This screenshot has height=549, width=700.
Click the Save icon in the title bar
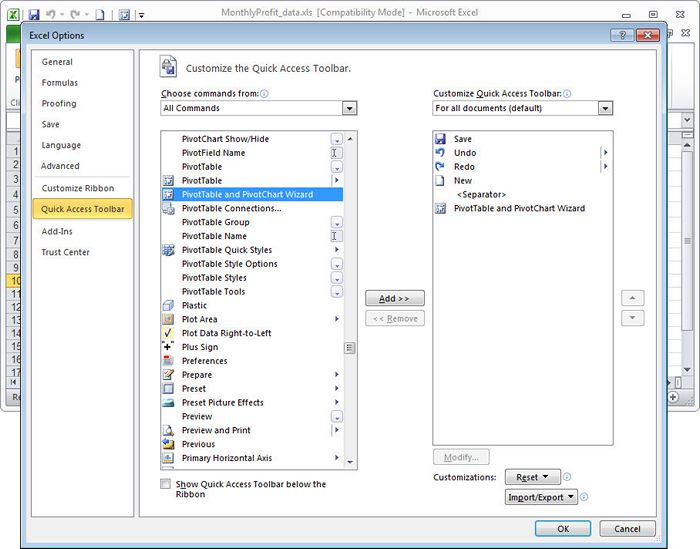pos(33,15)
